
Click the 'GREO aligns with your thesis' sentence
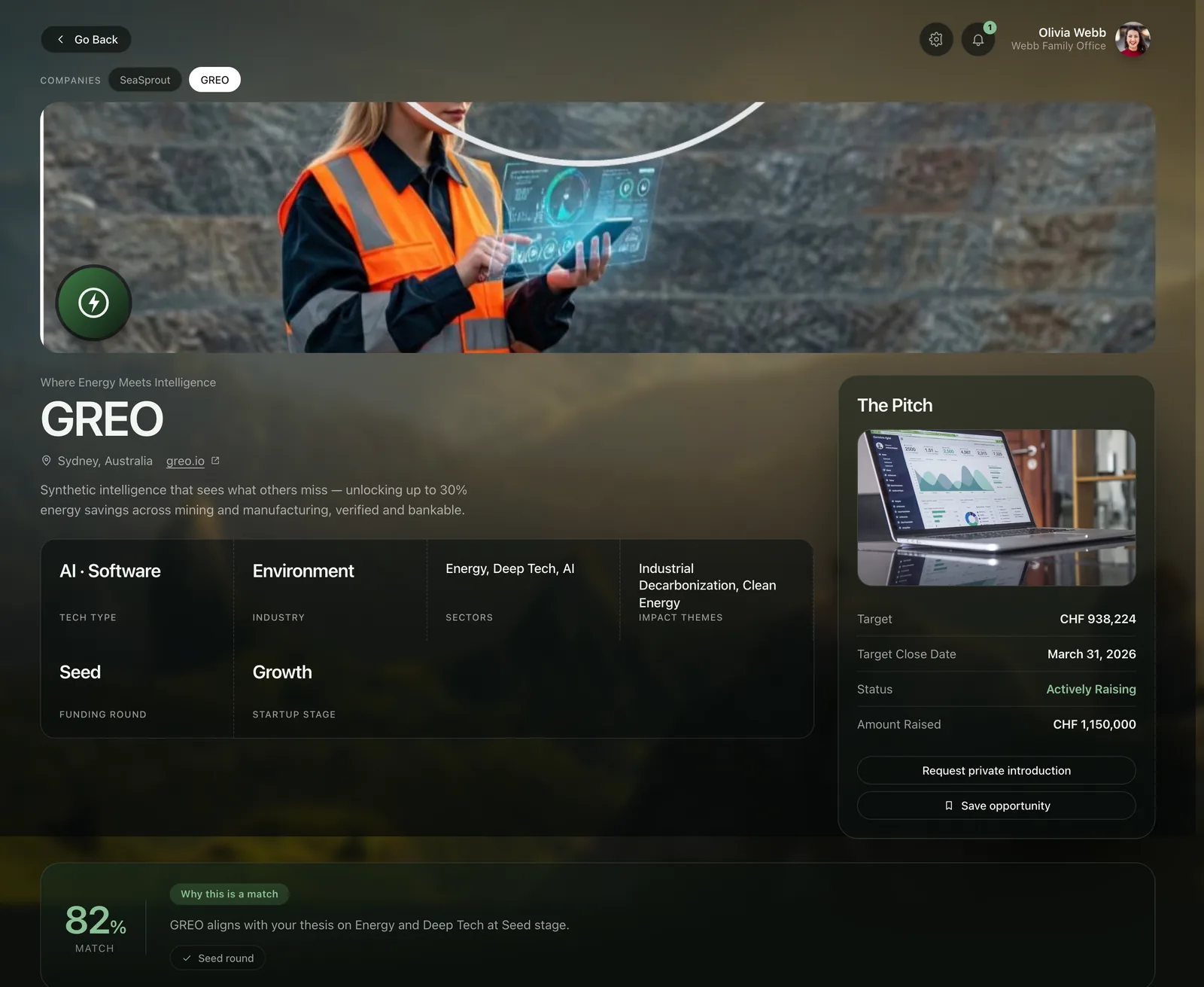(x=369, y=925)
